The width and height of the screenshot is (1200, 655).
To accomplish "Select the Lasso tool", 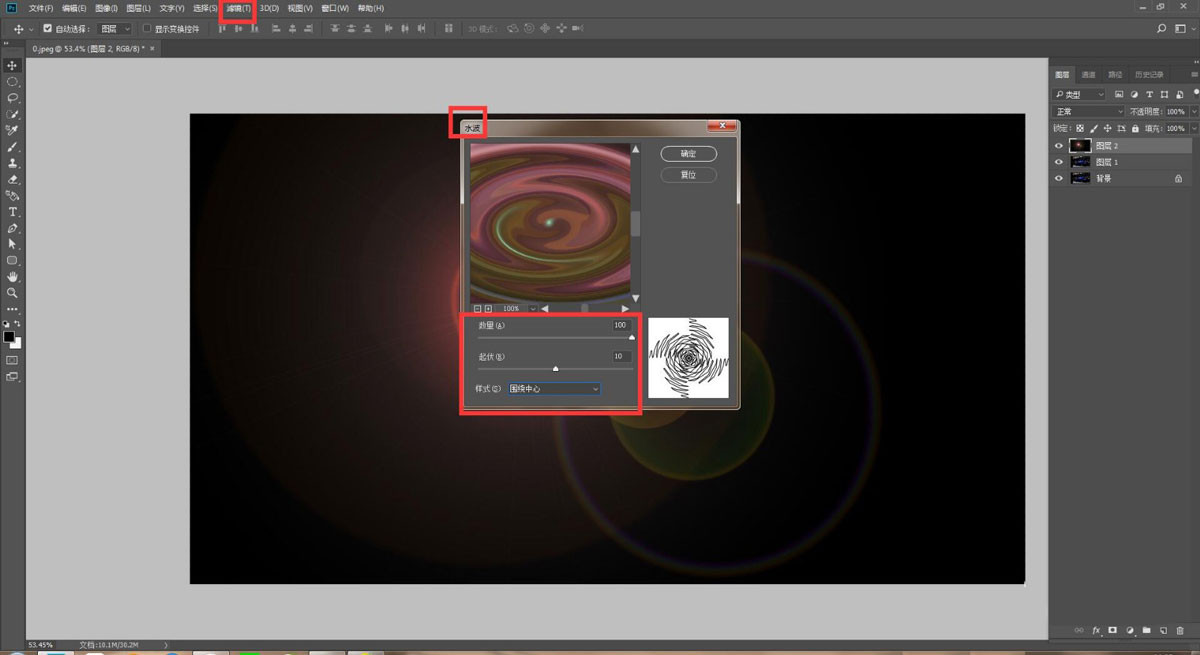I will point(13,98).
